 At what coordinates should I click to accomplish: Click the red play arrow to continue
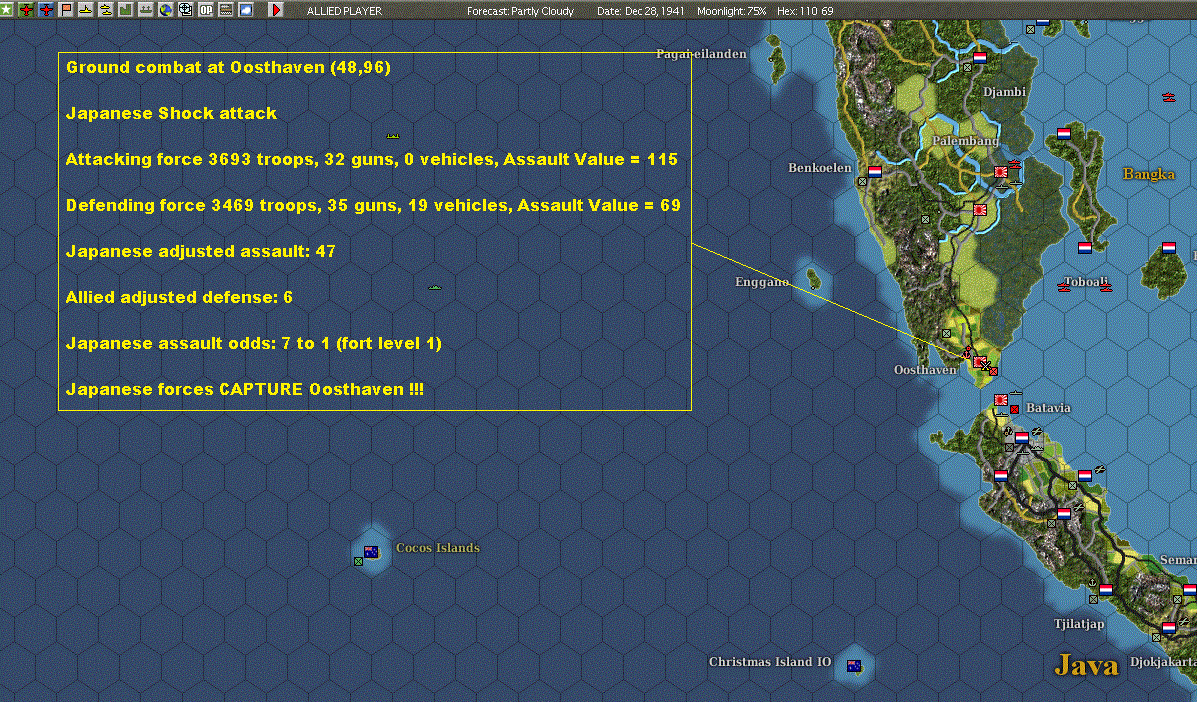click(x=276, y=10)
